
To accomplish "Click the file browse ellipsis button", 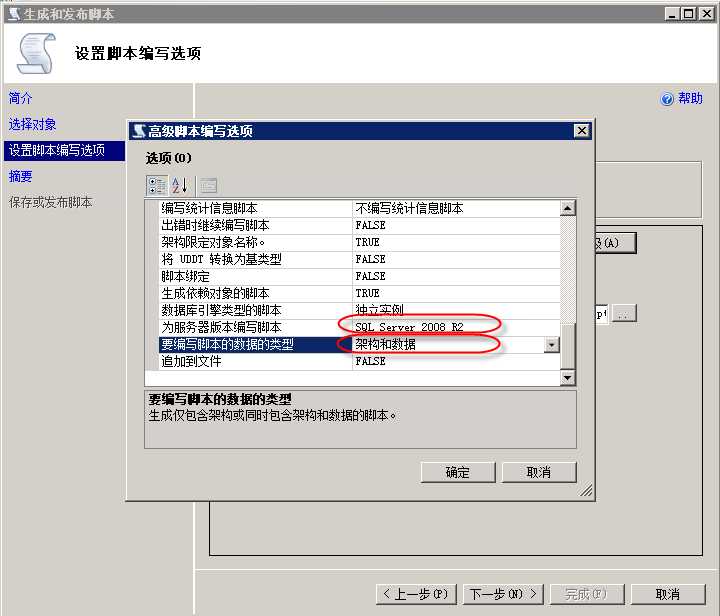I will [x=624, y=314].
